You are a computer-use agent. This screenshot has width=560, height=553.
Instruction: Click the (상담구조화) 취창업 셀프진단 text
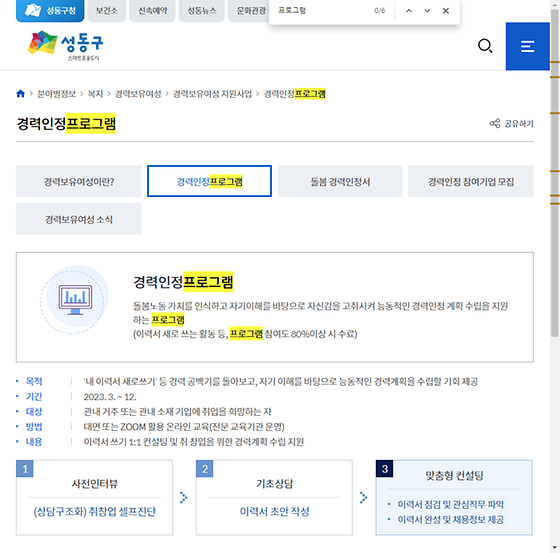95,512
